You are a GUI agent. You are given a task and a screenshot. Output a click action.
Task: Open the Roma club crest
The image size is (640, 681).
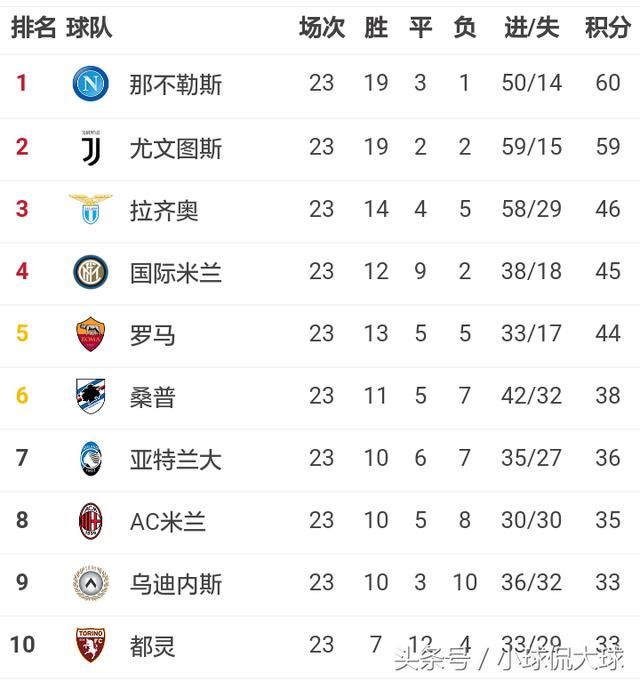(x=91, y=334)
